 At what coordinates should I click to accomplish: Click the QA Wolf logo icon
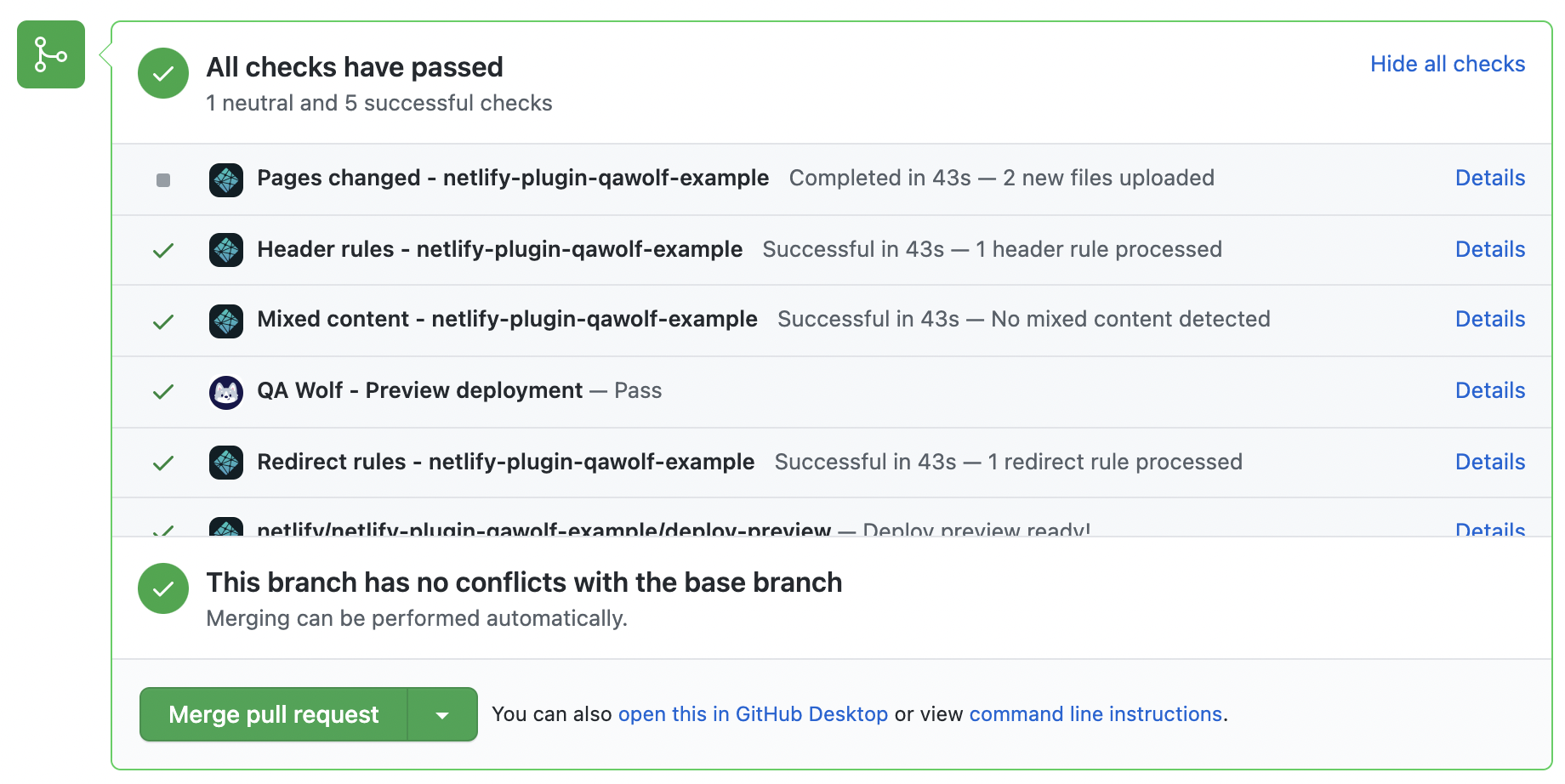coord(226,390)
